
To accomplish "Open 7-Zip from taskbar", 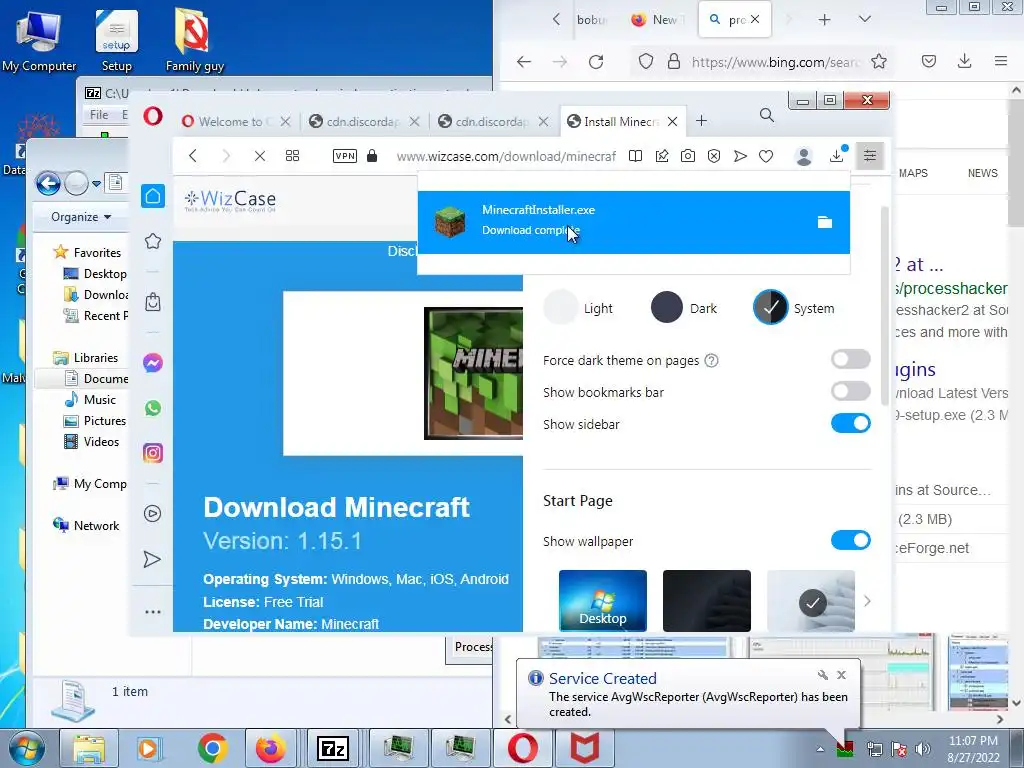I will 332,748.
